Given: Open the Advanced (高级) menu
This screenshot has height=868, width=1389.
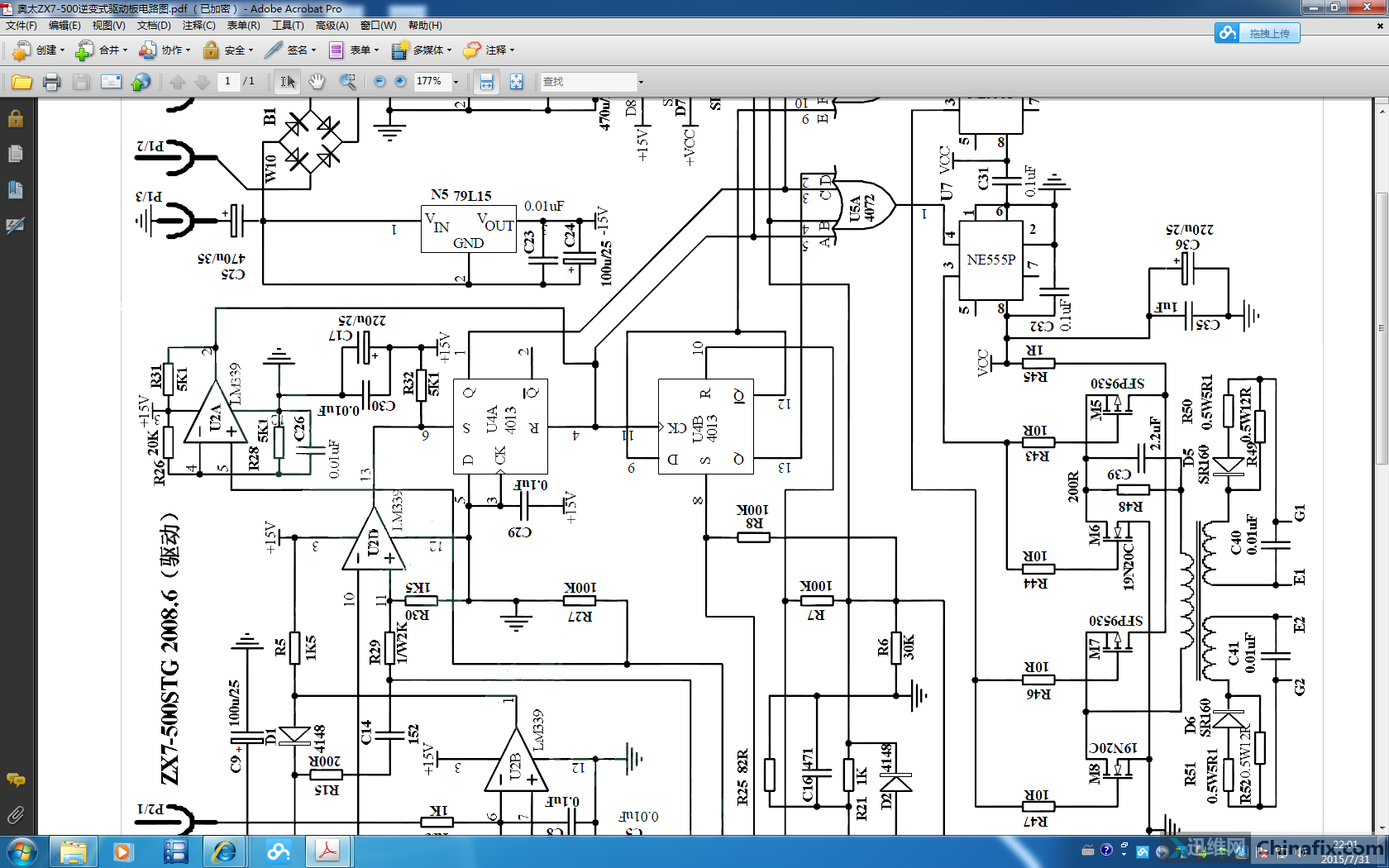Looking at the screenshot, I should click(x=332, y=26).
